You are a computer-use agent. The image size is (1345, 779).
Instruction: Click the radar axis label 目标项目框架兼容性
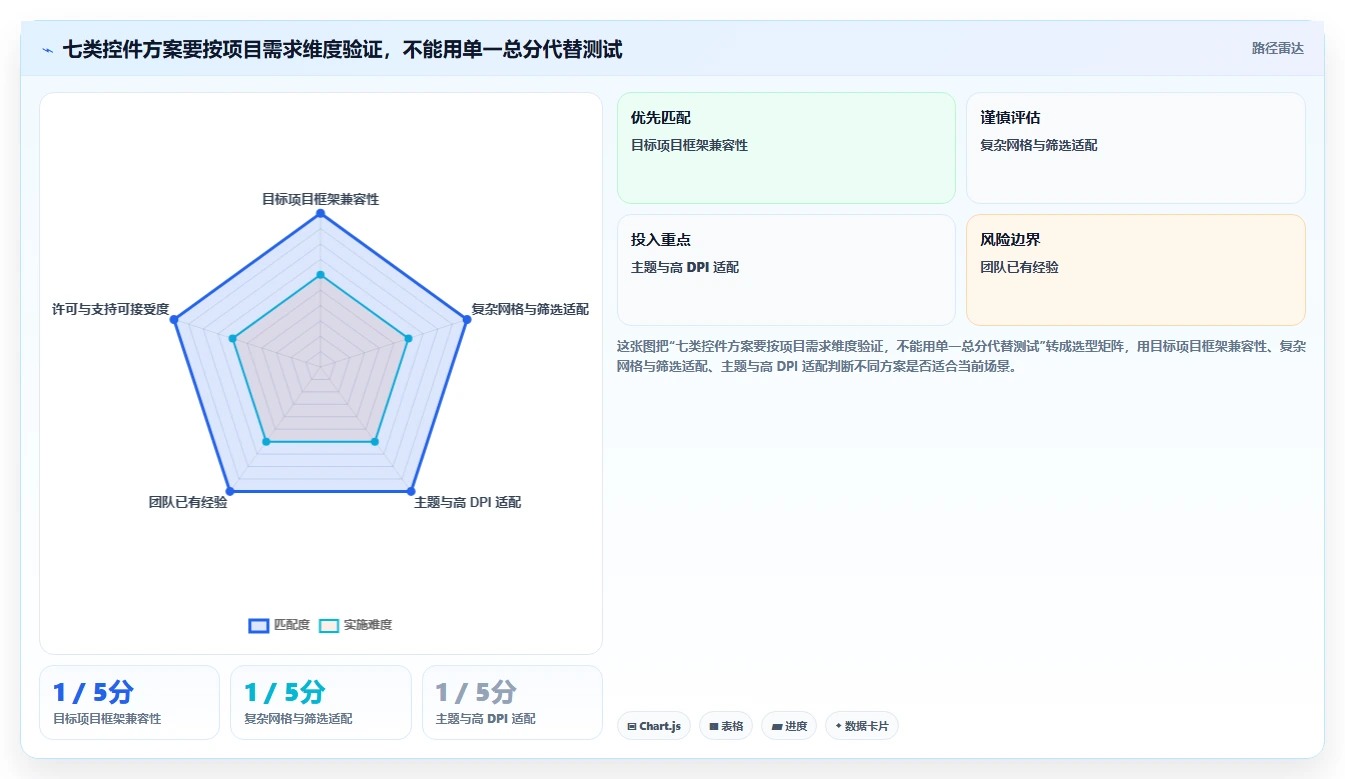tap(320, 199)
